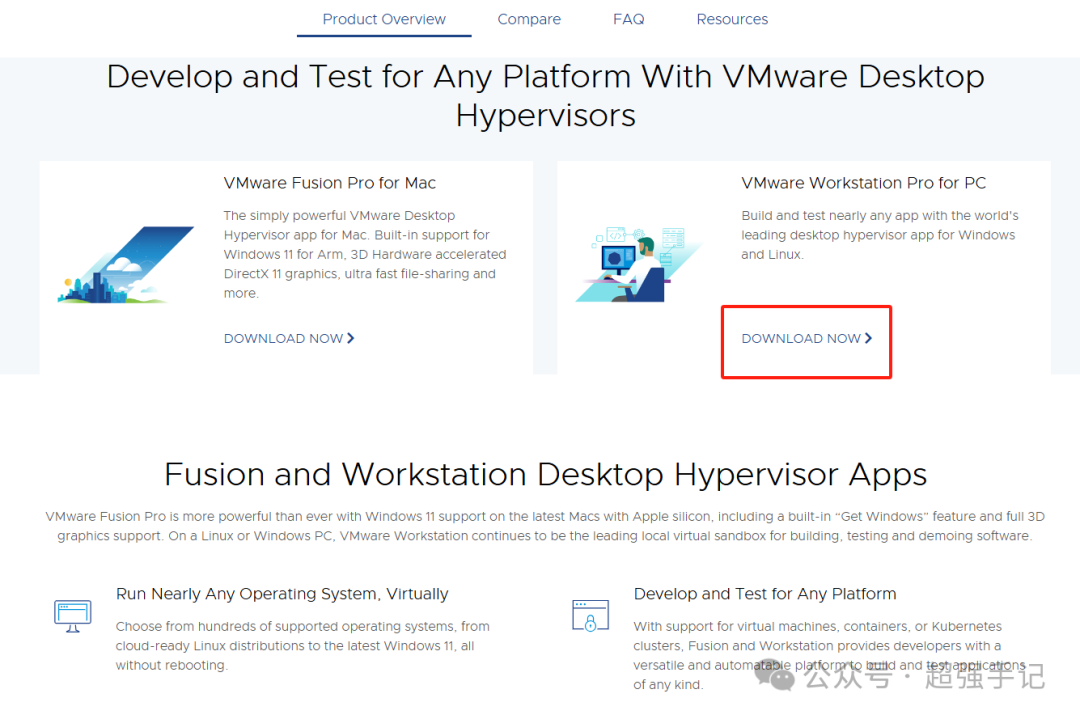Image resolution: width=1080 pixels, height=719 pixels.
Task: Click the locked browser window icon beside Develop and Test
Action: (x=590, y=616)
